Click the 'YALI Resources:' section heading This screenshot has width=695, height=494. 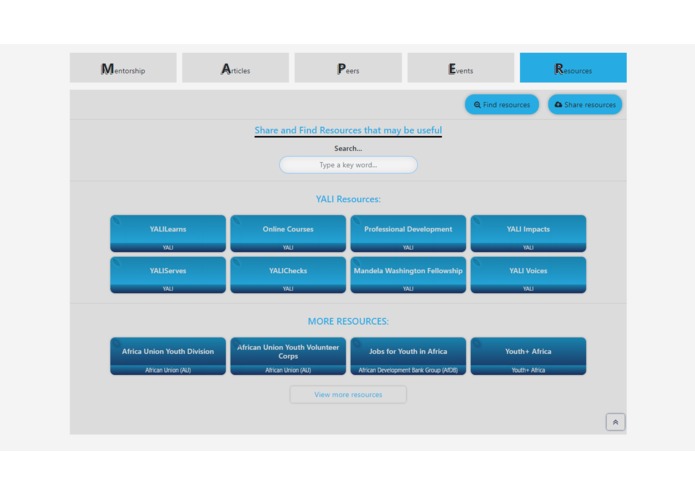click(x=348, y=199)
